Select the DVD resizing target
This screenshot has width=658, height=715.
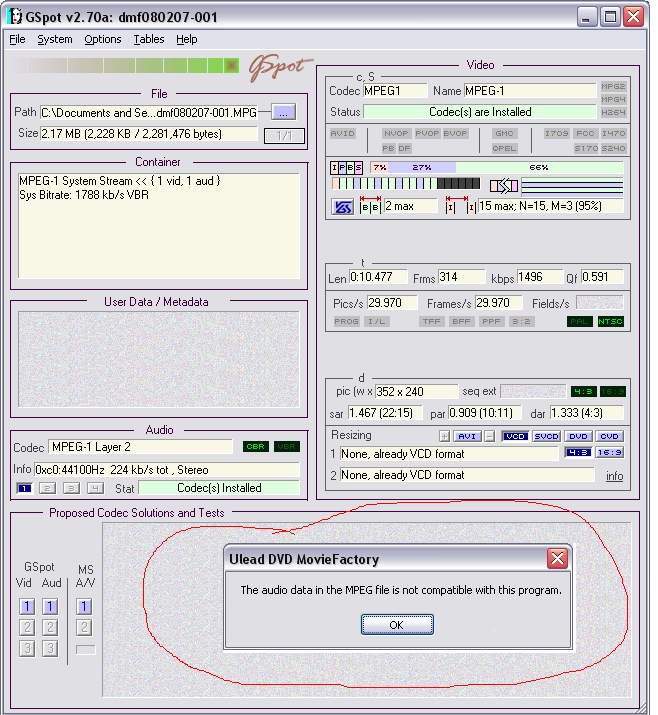(x=578, y=436)
